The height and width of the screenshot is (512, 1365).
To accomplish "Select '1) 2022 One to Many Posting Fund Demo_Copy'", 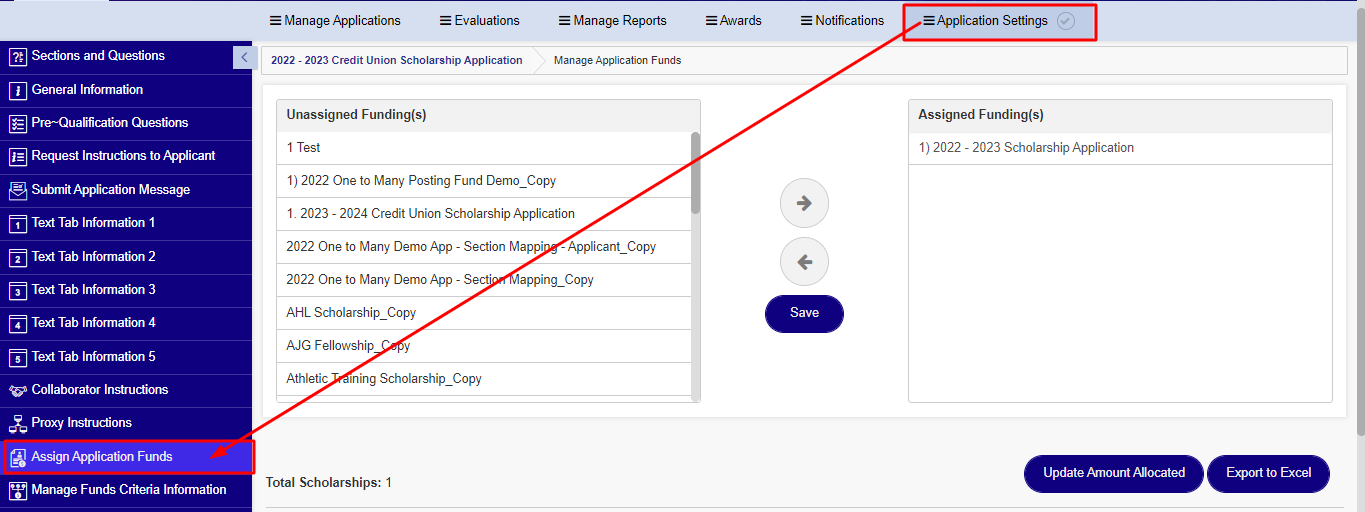I will click(484, 181).
